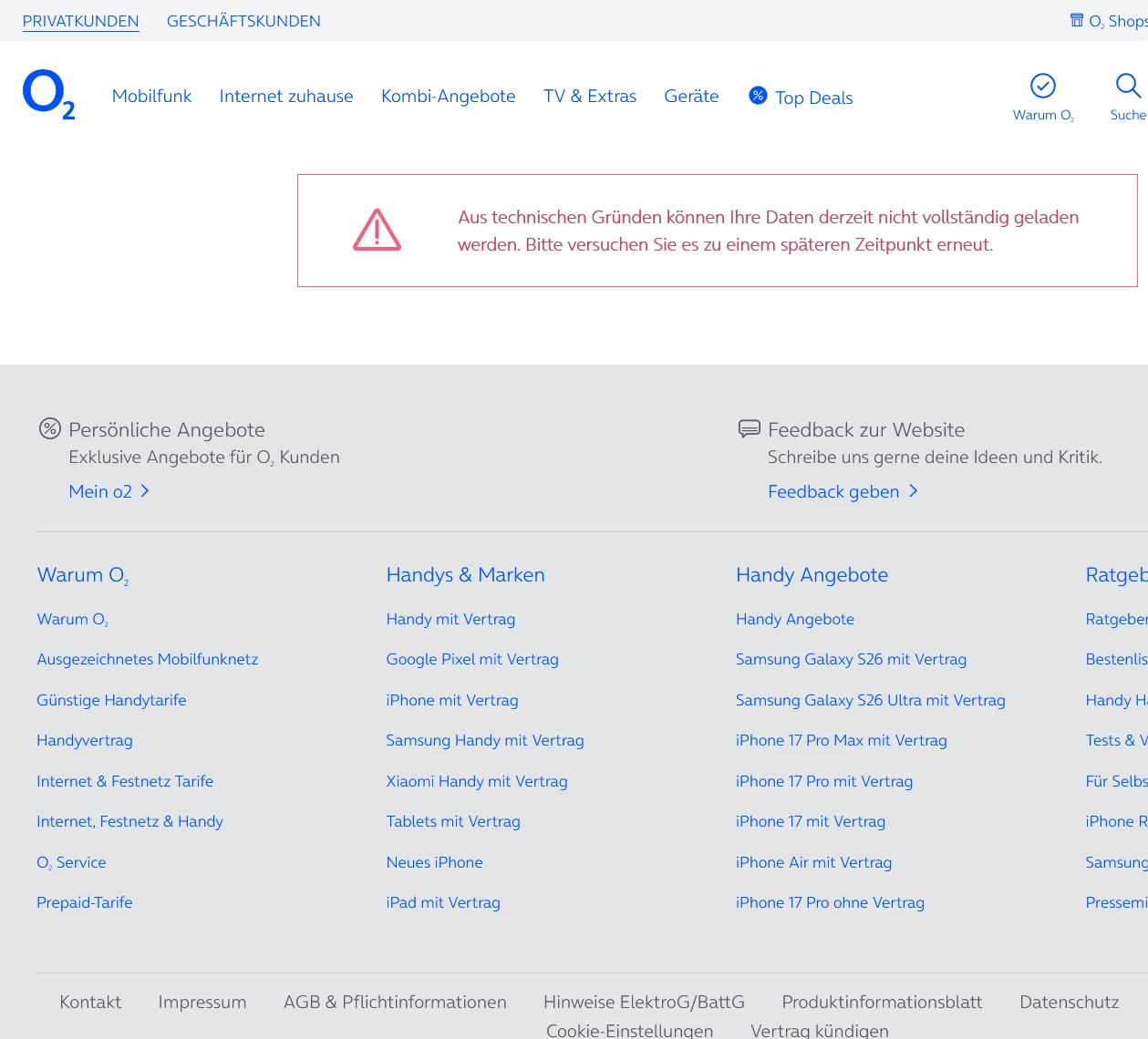Open Tablets mit Vertrag link
The height and width of the screenshot is (1039, 1148).
pos(453,821)
